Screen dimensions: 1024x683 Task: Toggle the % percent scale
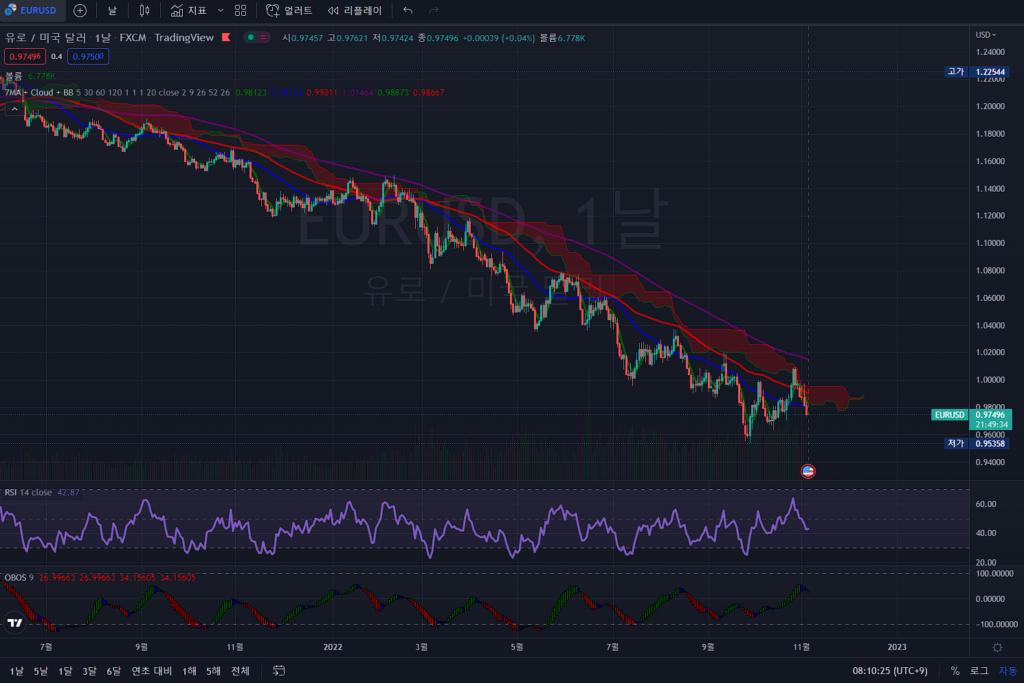[955, 670]
